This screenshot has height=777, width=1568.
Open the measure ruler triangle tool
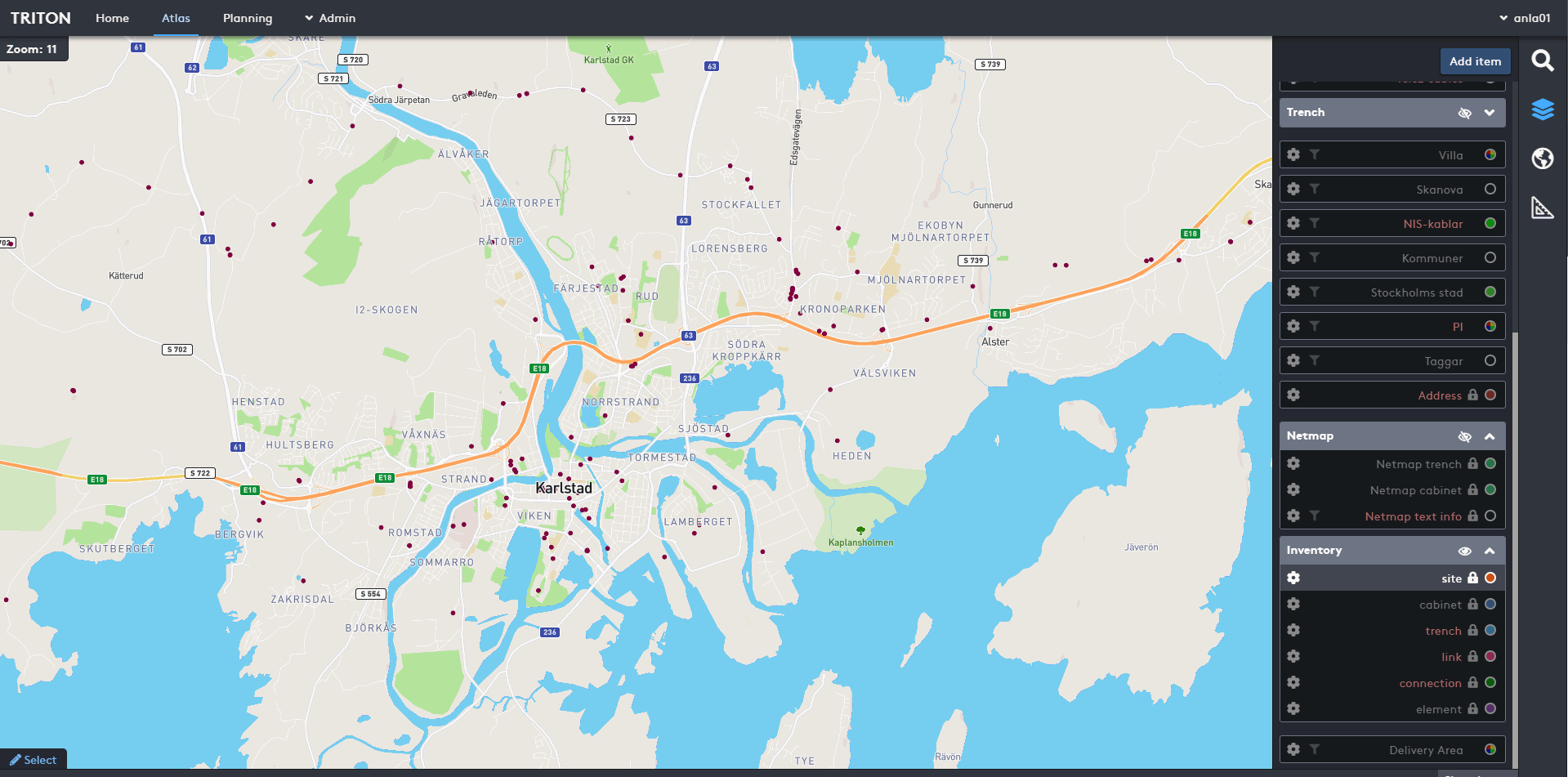1542,208
